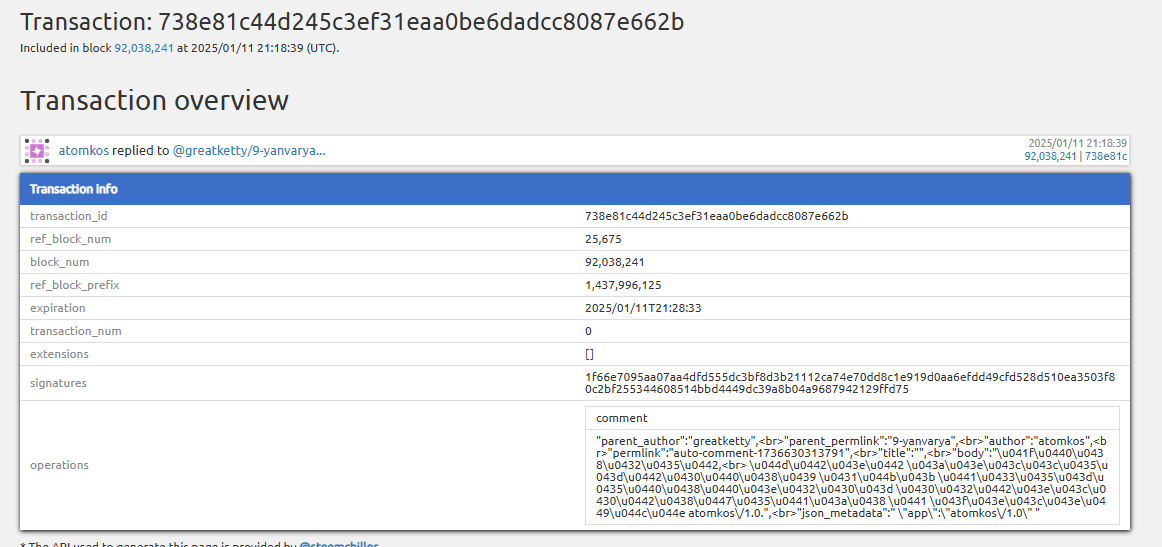Click the operations row label
The height and width of the screenshot is (547, 1162).
tap(59, 465)
